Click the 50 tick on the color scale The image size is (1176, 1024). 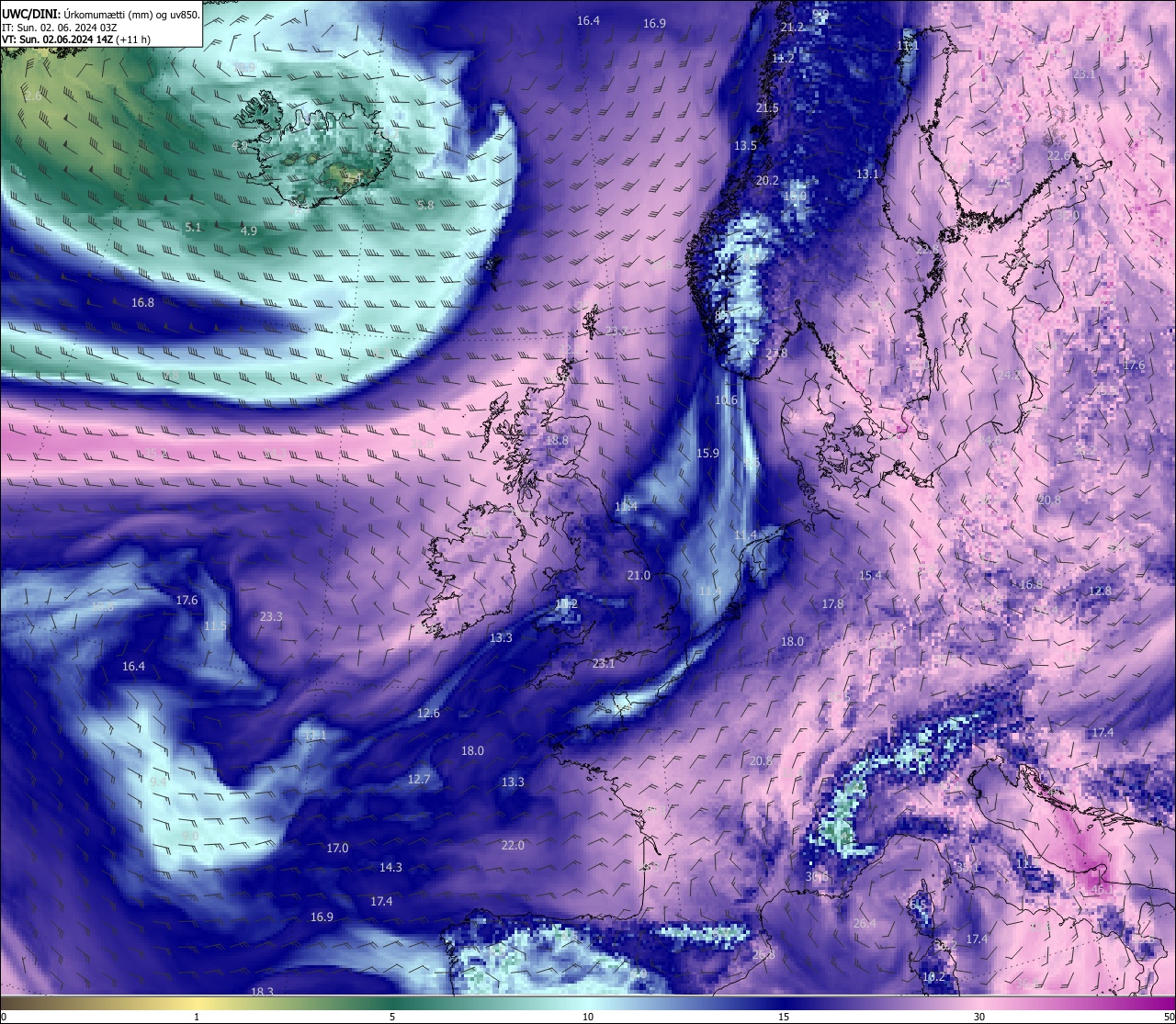1169,1017
